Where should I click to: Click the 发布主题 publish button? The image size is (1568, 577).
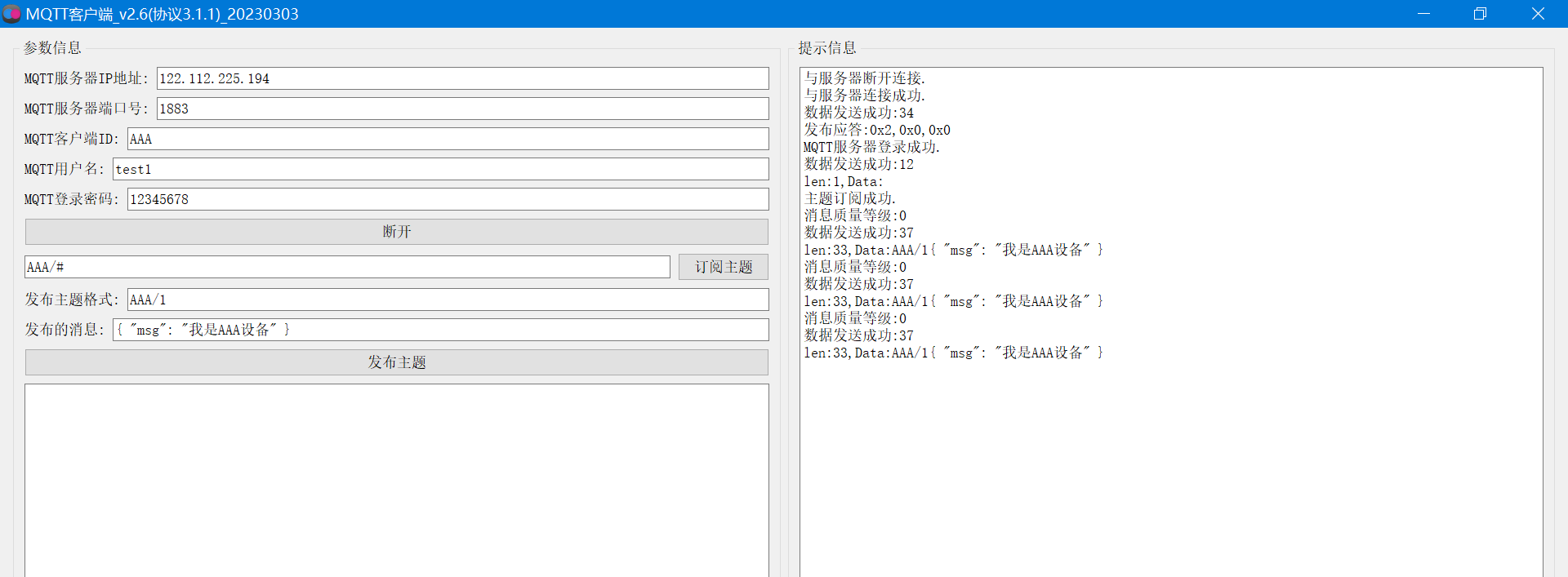click(397, 362)
